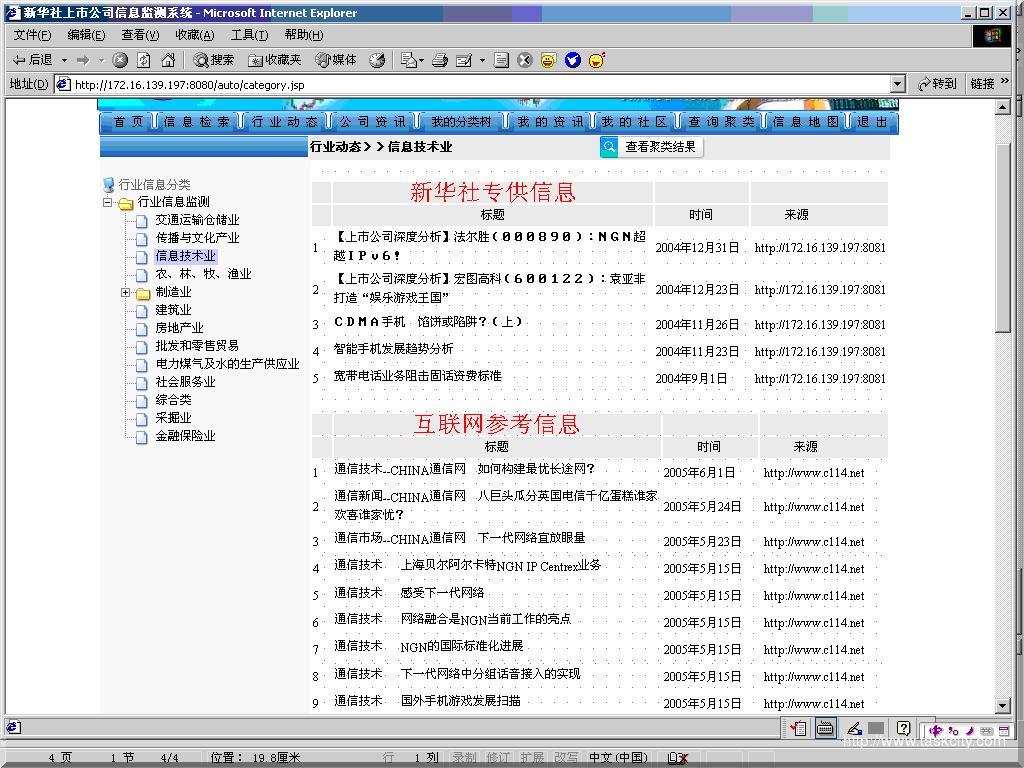The height and width of the screenshot is (768, 1024).
Task: Click the Stop button in IE toolbar
Action: coord(120,60)
